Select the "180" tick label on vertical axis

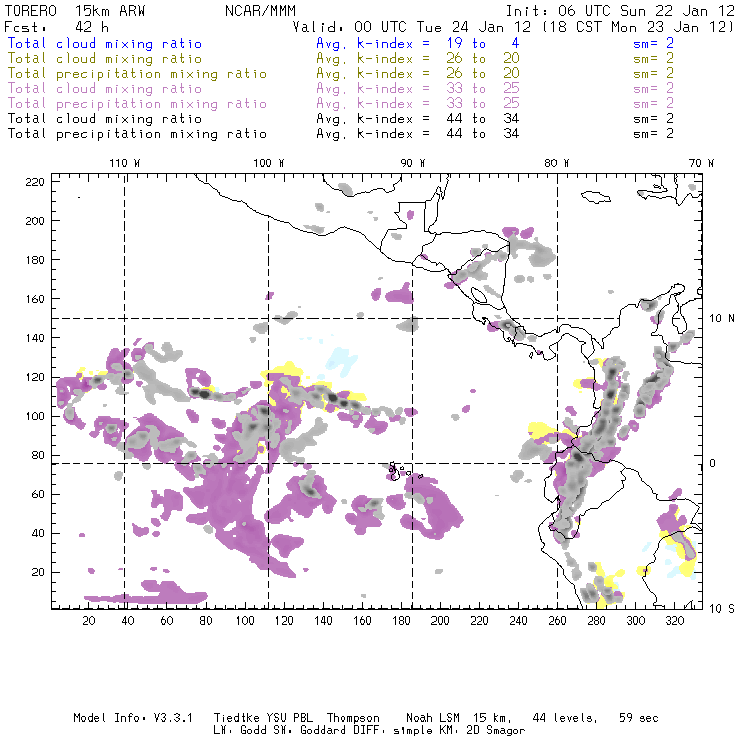coord(35,260)
